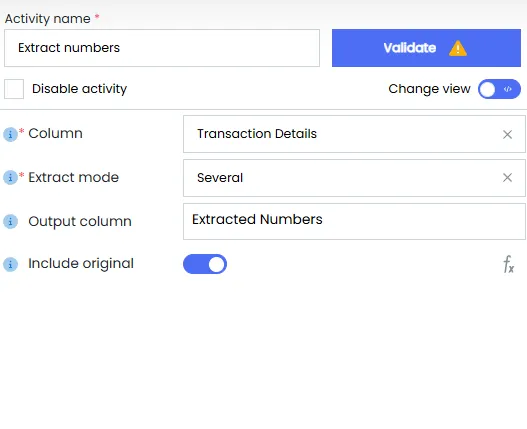Toggle the Change view code switch
Image resolution: width=527 pixels, height=429 pixels.
[499, 89]
